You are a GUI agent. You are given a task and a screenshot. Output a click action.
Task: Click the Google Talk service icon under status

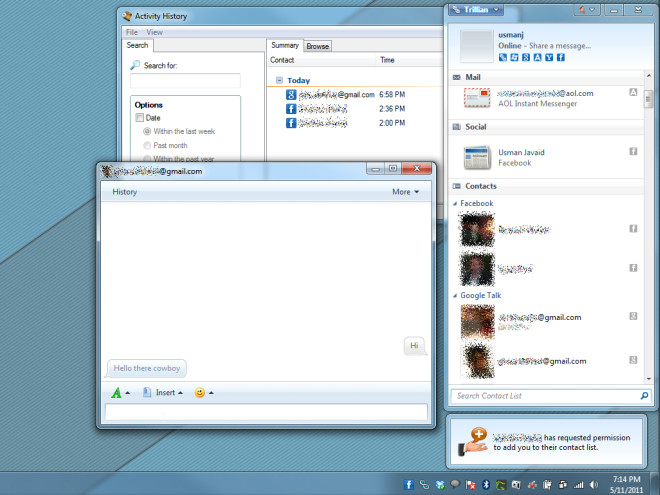[x=526, y=57]
